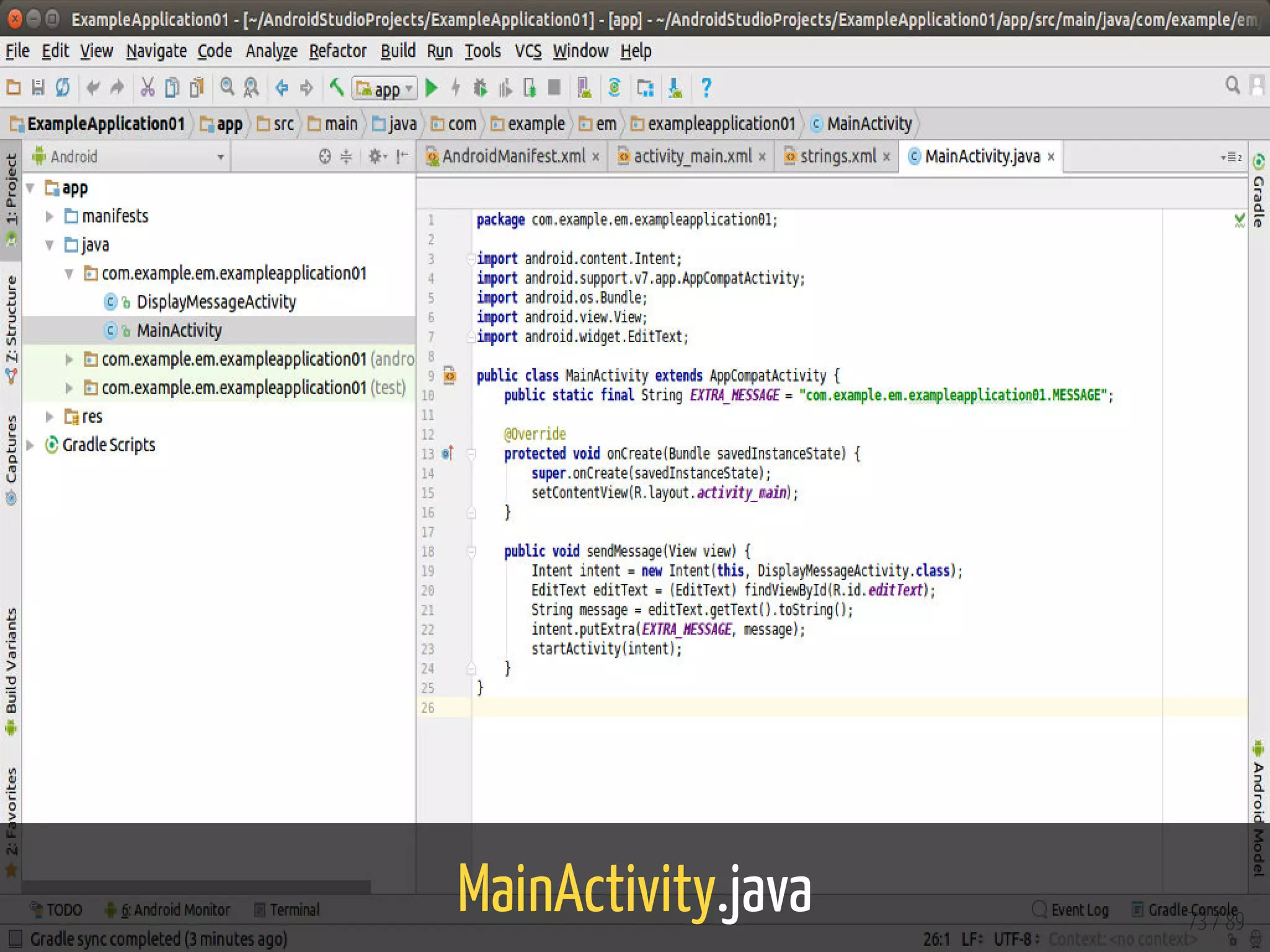Expand the (test) package node
Image resolution: width=1270 pixels, height=952 pixels.
click(69, 388)
